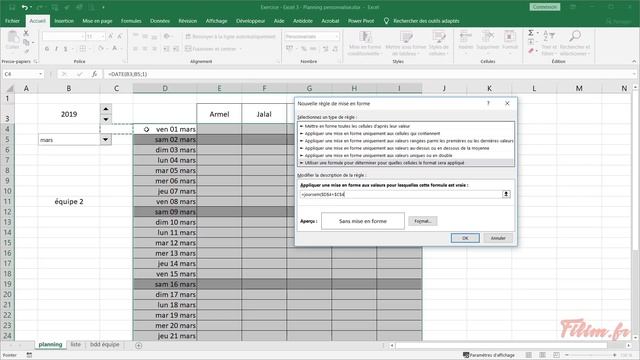Expand the formula bar chevron
The height and width of the screenshot is (360, 640).
click(634, 74)
